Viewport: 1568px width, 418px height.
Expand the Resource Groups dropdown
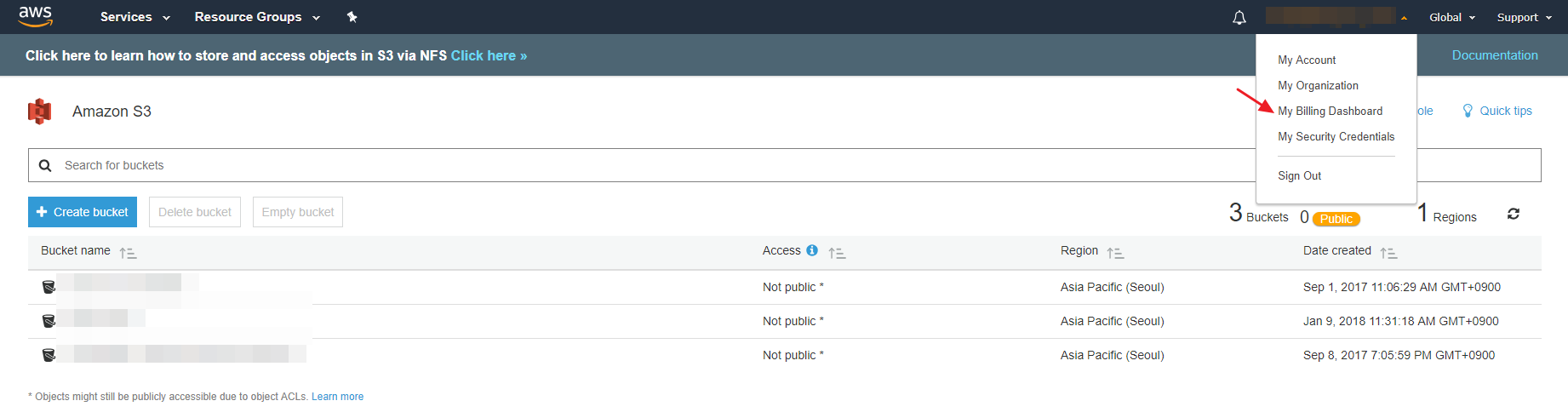(x=256, y=17)
